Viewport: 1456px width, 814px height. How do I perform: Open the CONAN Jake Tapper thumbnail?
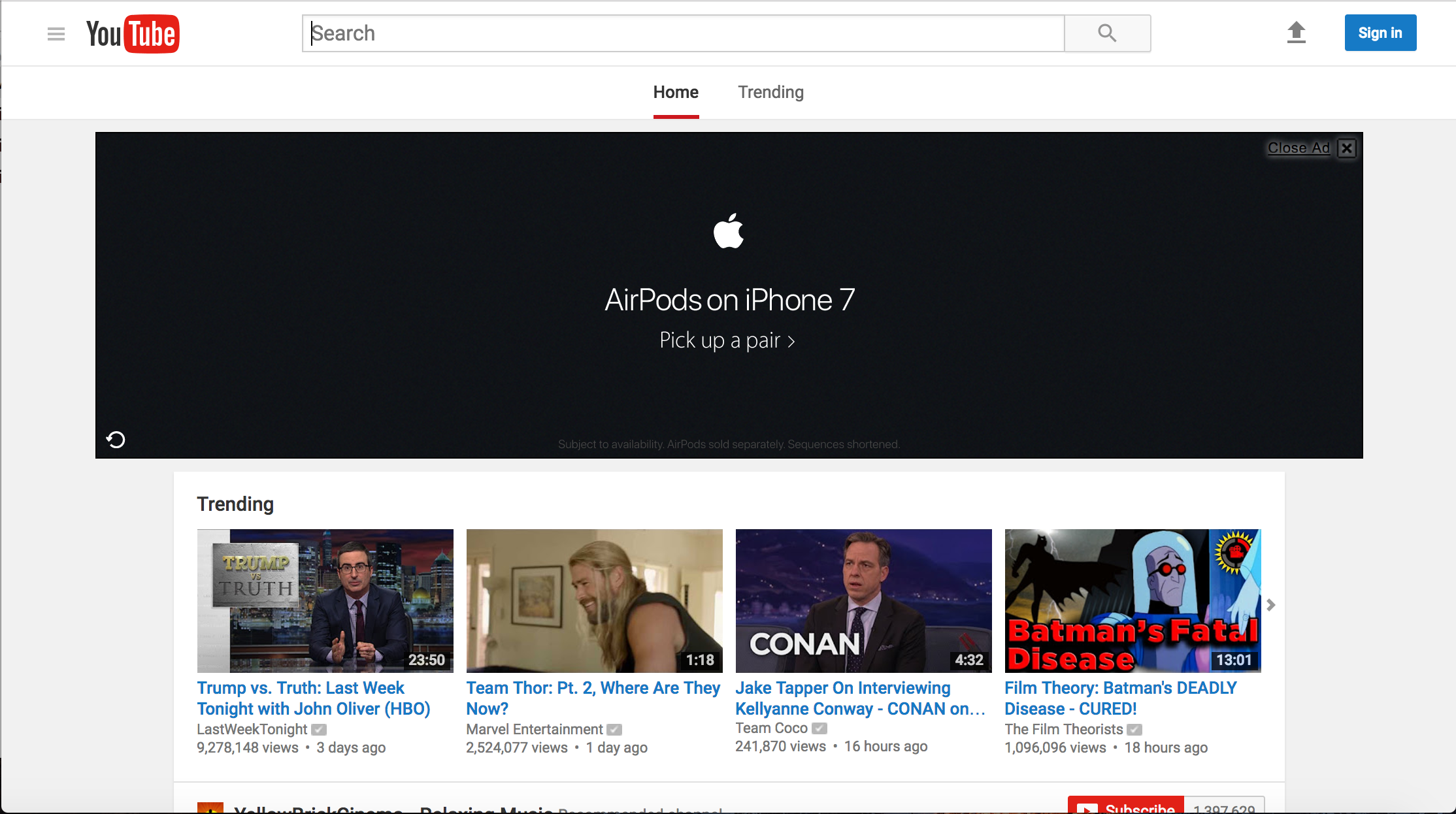point(864,601)
